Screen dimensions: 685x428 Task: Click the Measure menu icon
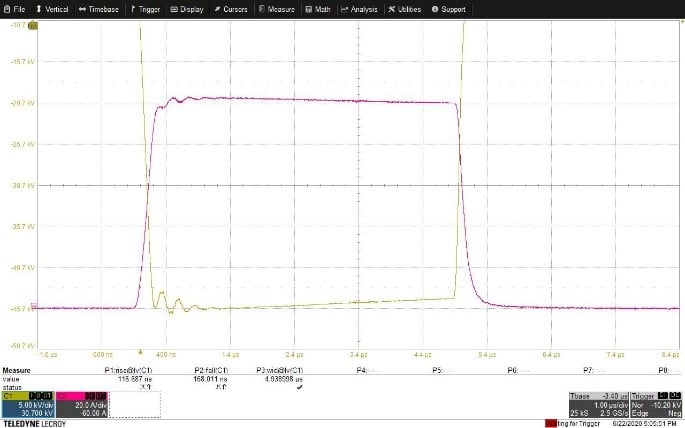click(x=262, y=9)
